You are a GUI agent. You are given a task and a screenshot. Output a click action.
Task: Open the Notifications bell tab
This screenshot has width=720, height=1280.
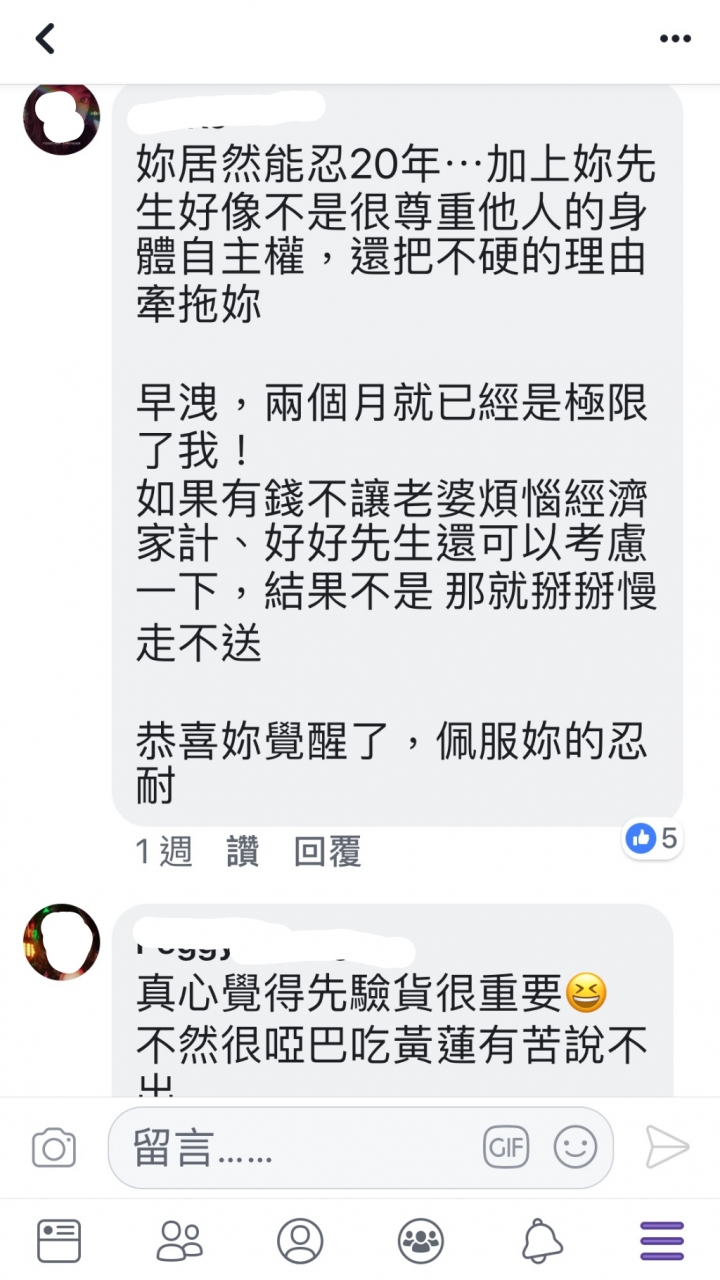click(x=541, y=1241)
